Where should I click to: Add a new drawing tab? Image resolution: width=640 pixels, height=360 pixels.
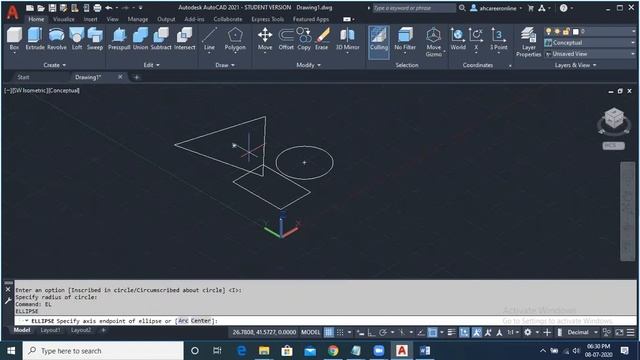(137, 77)
